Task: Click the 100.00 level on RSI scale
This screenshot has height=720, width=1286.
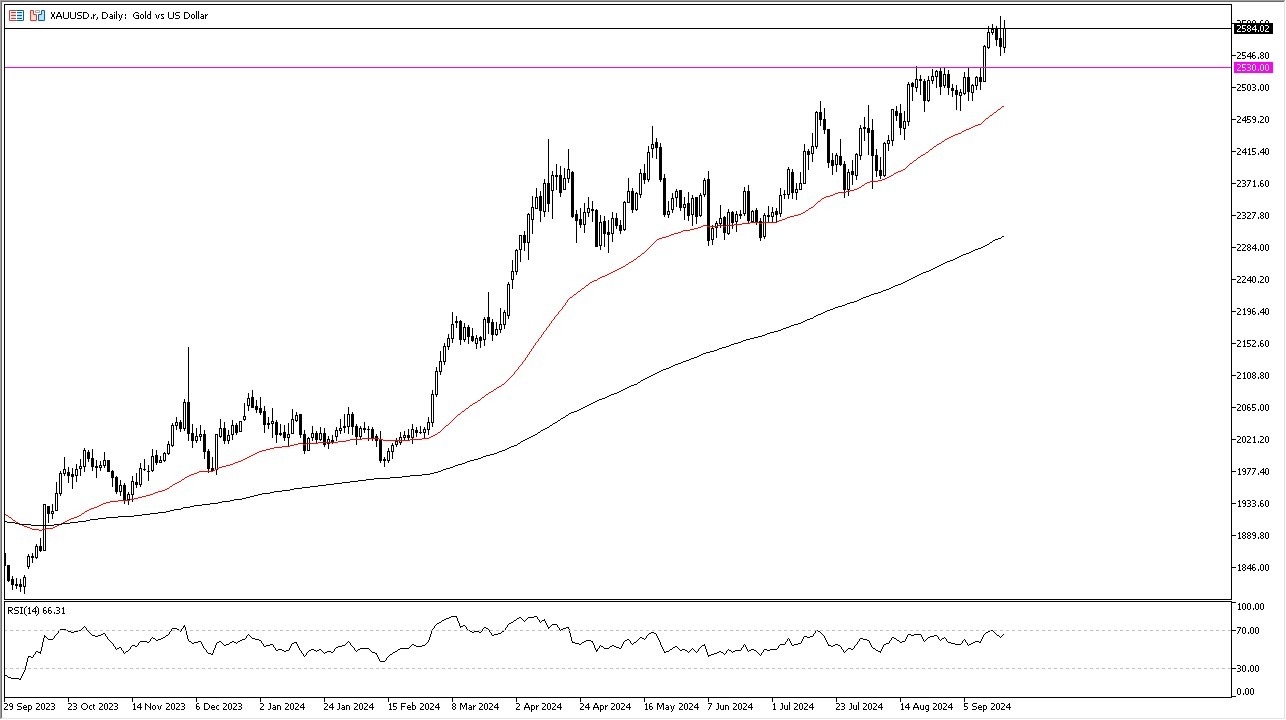Action: pos(1253,607)
